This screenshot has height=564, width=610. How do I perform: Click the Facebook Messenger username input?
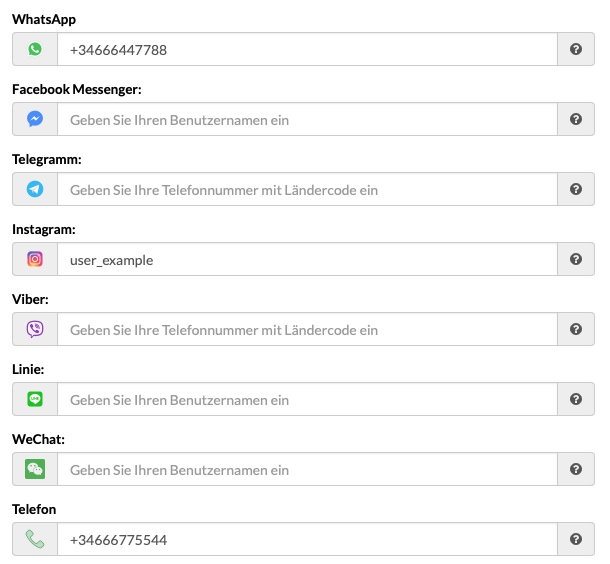click(x=307, y=119)
